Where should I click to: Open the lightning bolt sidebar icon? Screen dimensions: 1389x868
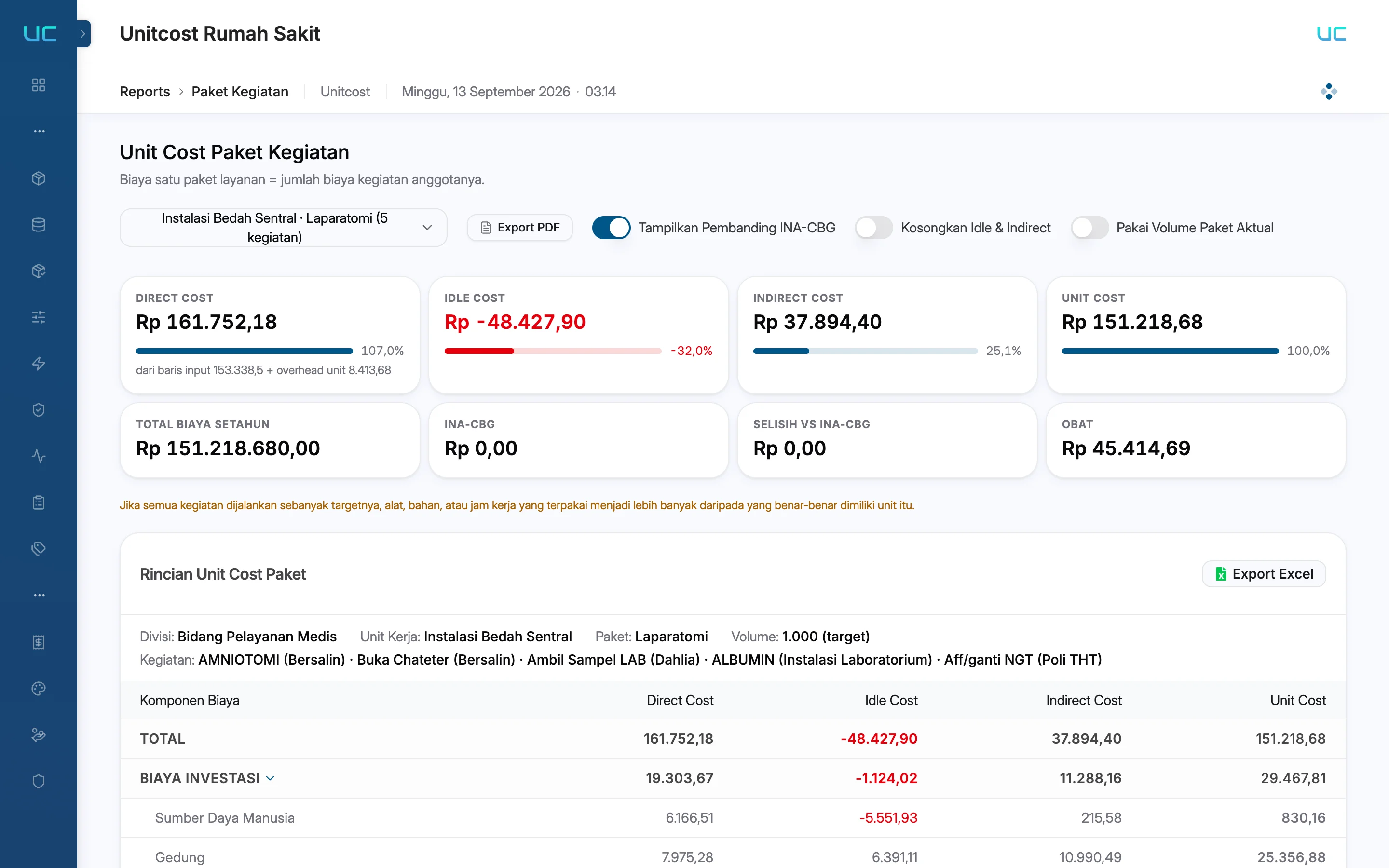(x=39, y=364)
